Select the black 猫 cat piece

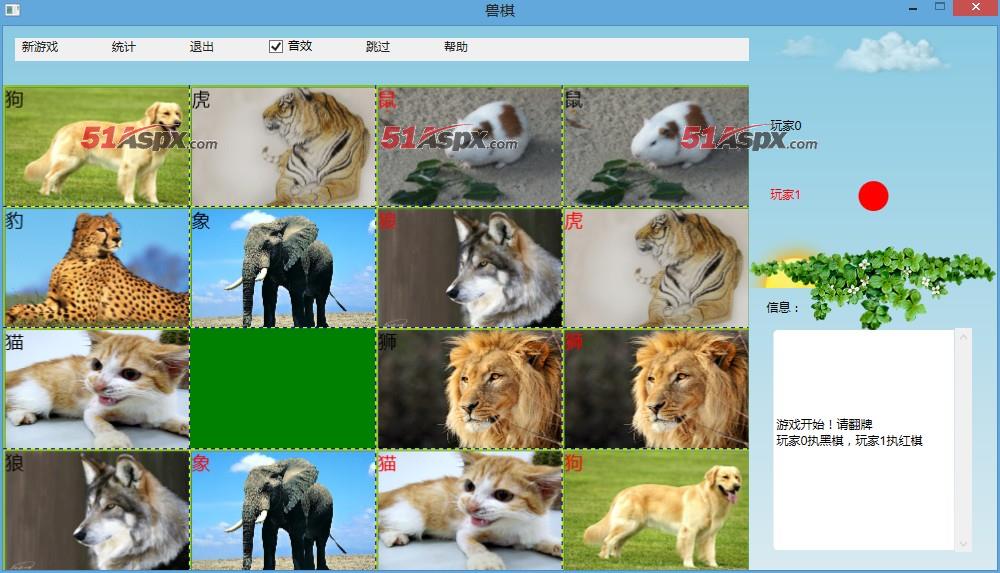96,389
